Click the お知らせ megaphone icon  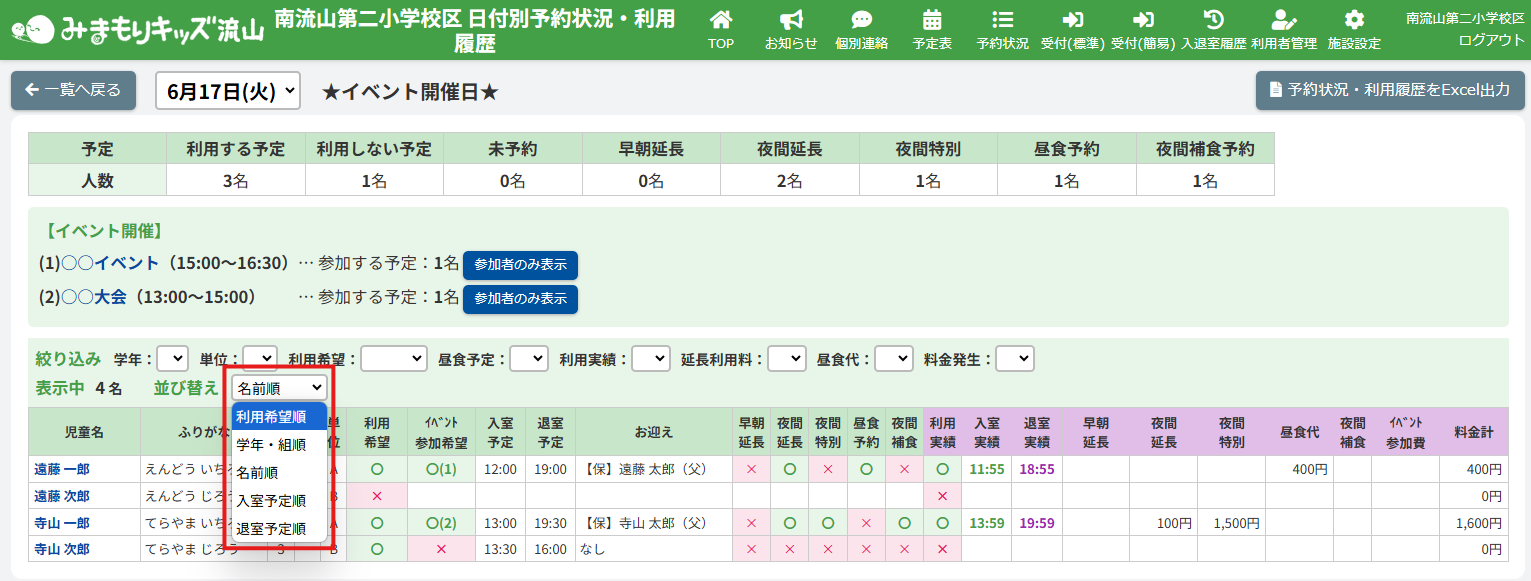(791, 20)
